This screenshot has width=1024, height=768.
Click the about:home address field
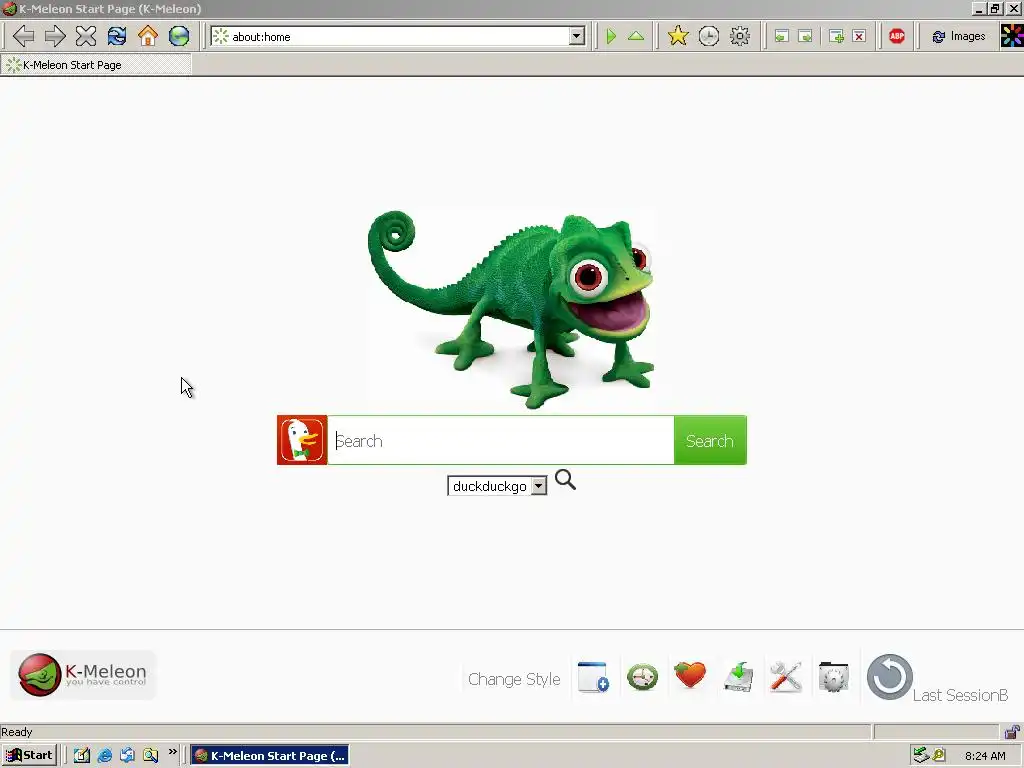coord(398,37)
